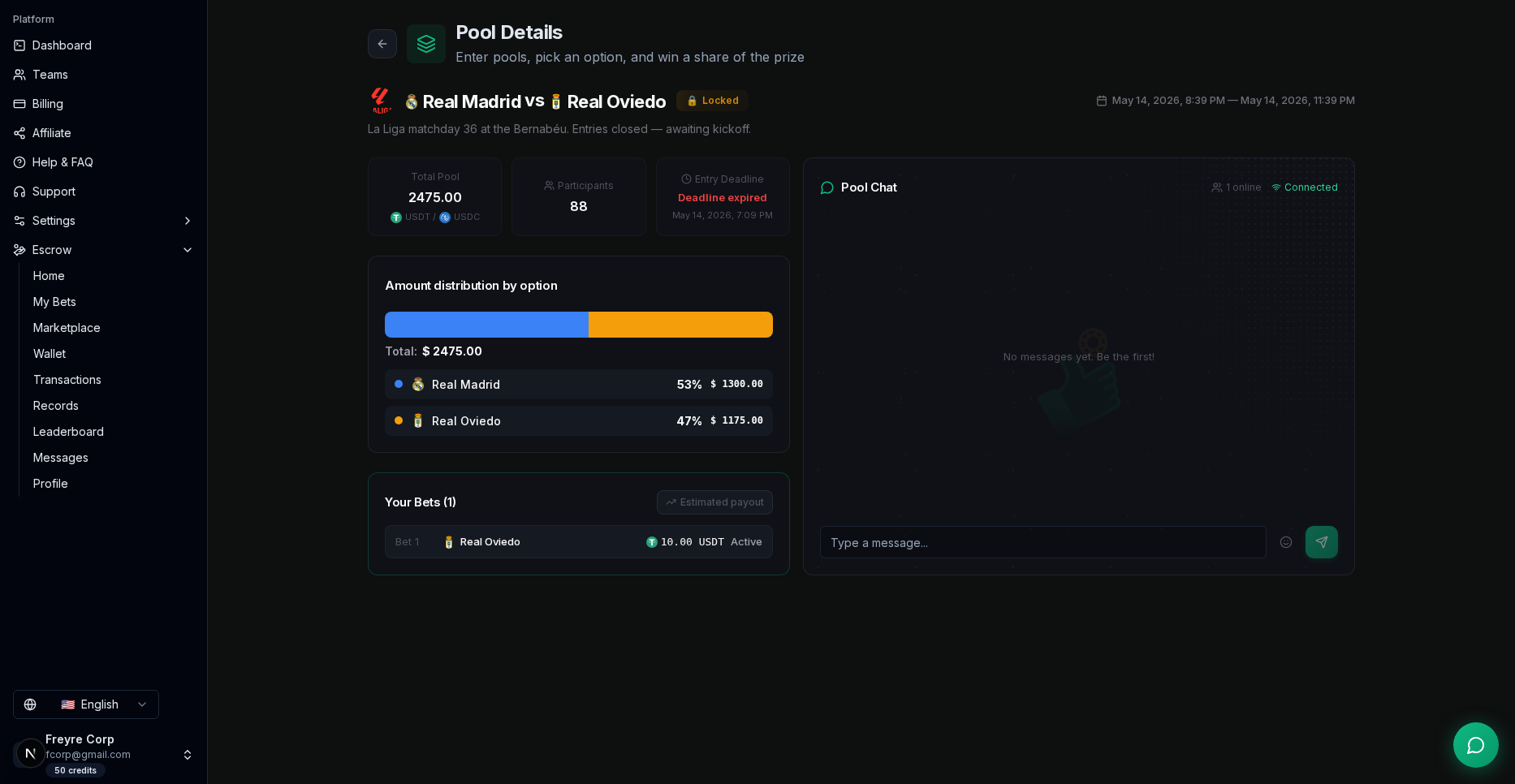
Task: Click the blue dot beside Real Madrid
Action: (399, 384)
